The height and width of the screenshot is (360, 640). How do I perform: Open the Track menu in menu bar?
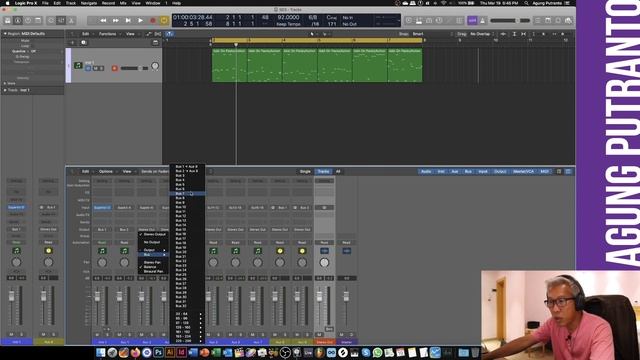tap(71, 3)
